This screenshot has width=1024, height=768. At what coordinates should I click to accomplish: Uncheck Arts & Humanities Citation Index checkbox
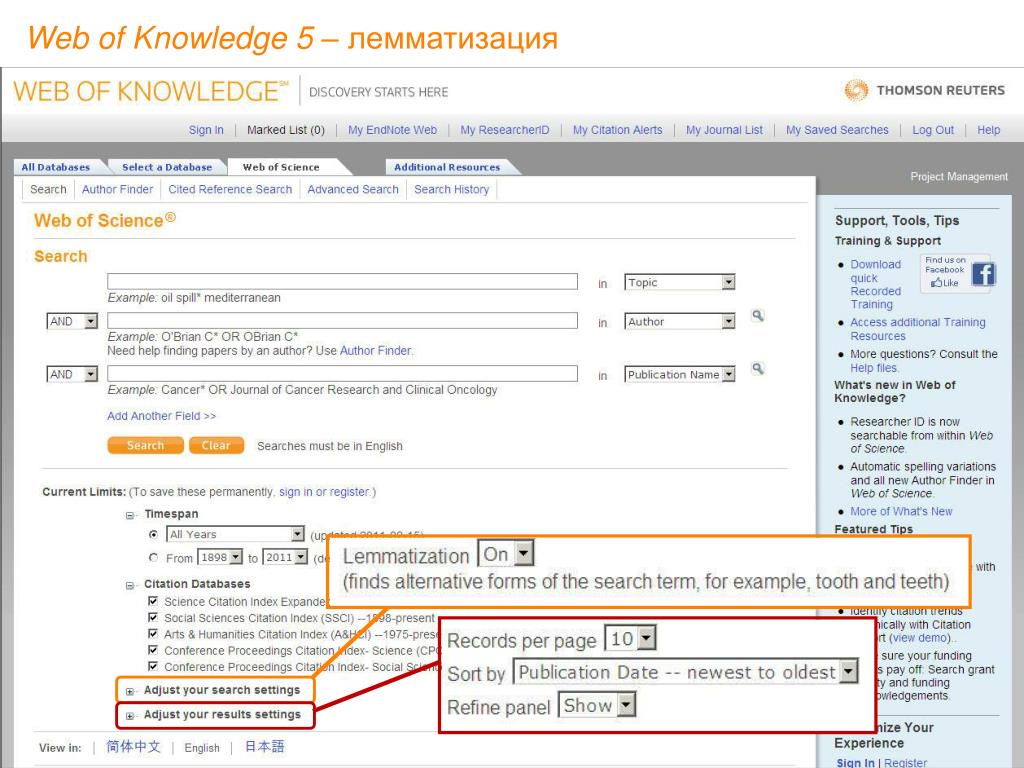pos(153,633)
